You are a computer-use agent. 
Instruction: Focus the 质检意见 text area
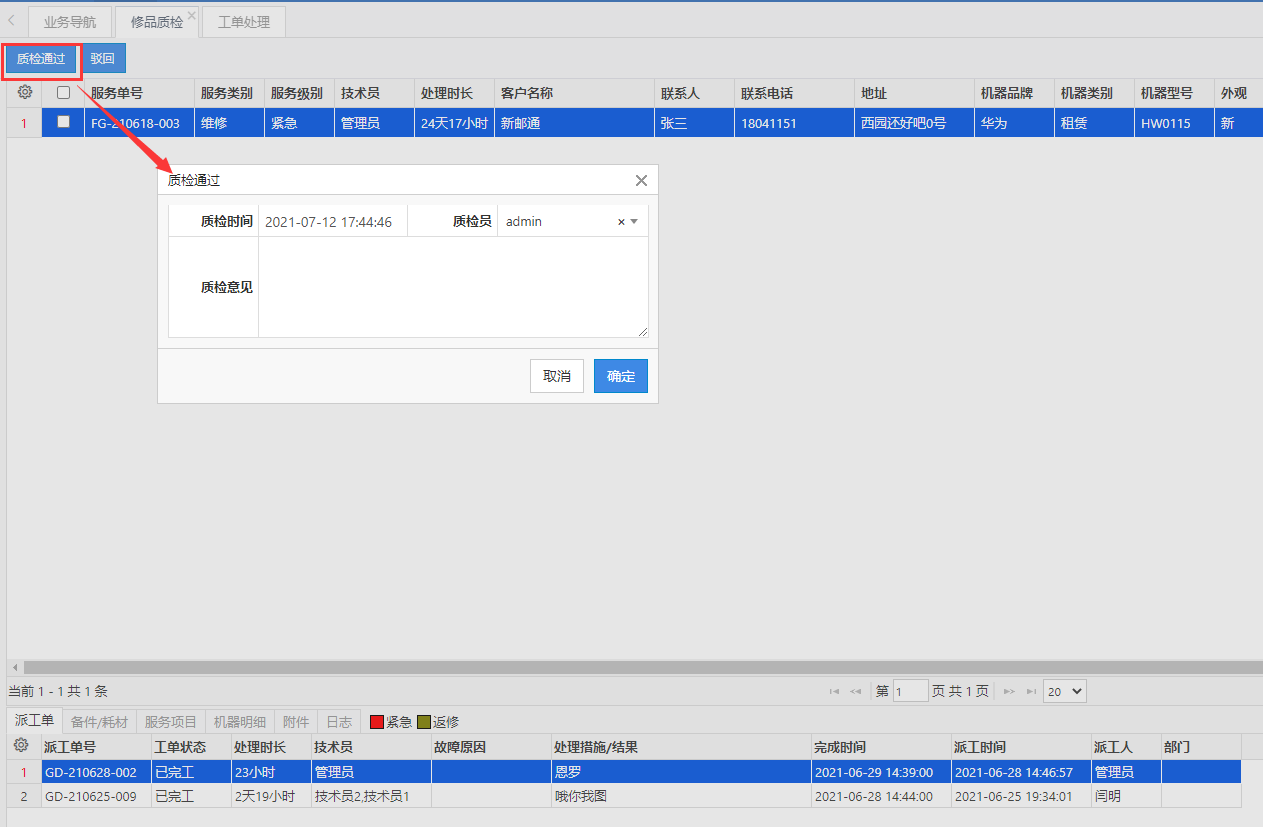453,287
